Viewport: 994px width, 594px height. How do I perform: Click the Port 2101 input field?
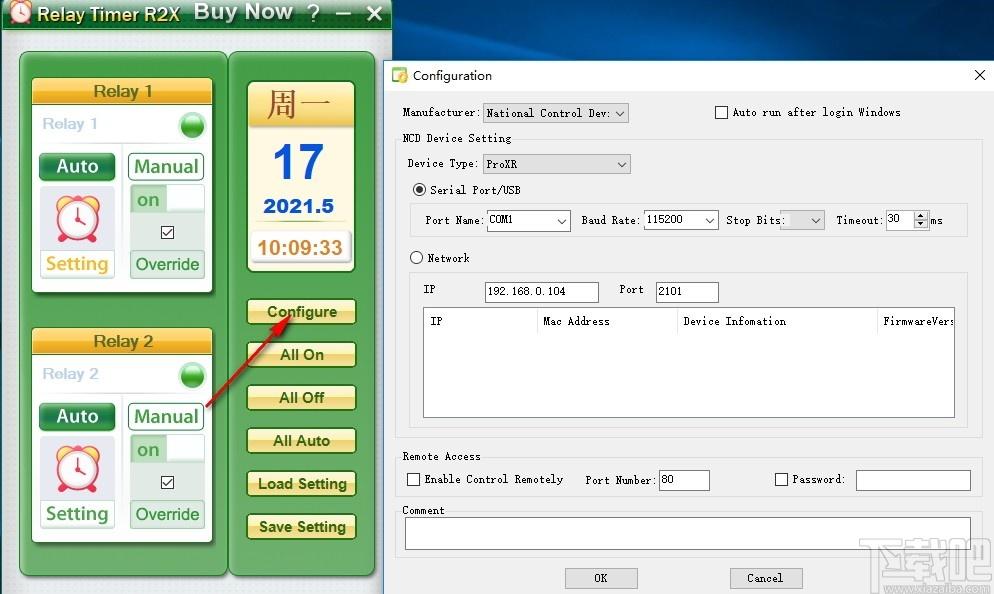pyautogui.click(x=687, y=292)
